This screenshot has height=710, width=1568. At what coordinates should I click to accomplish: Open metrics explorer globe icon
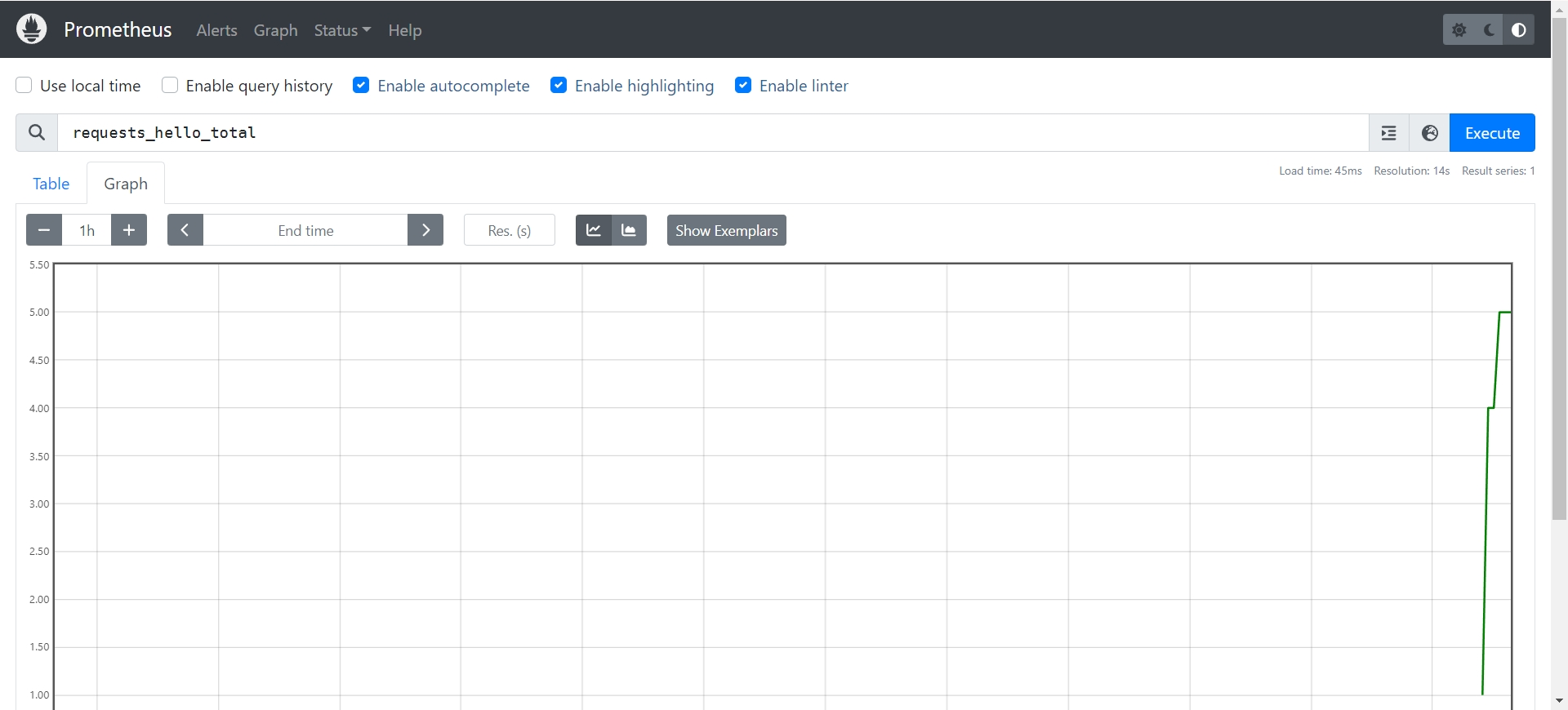1429,133
